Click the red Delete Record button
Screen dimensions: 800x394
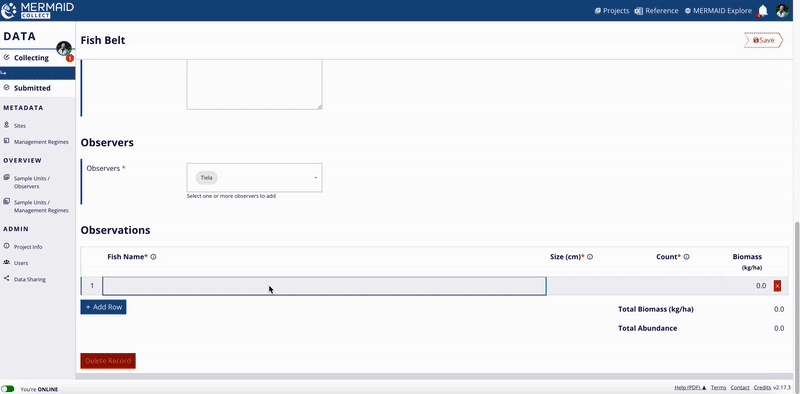pyautogui.click(x=108, y=361)
